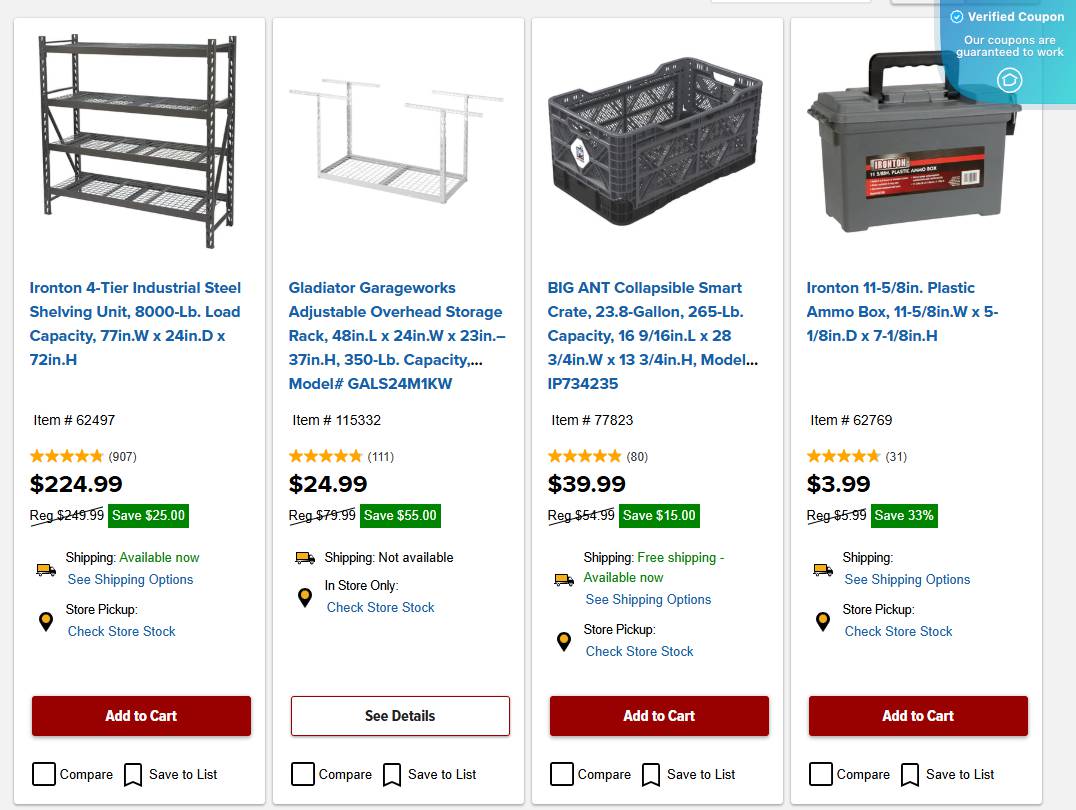
Task: Click the Save to List bookmark icon for ammo box
Action: 910,774
